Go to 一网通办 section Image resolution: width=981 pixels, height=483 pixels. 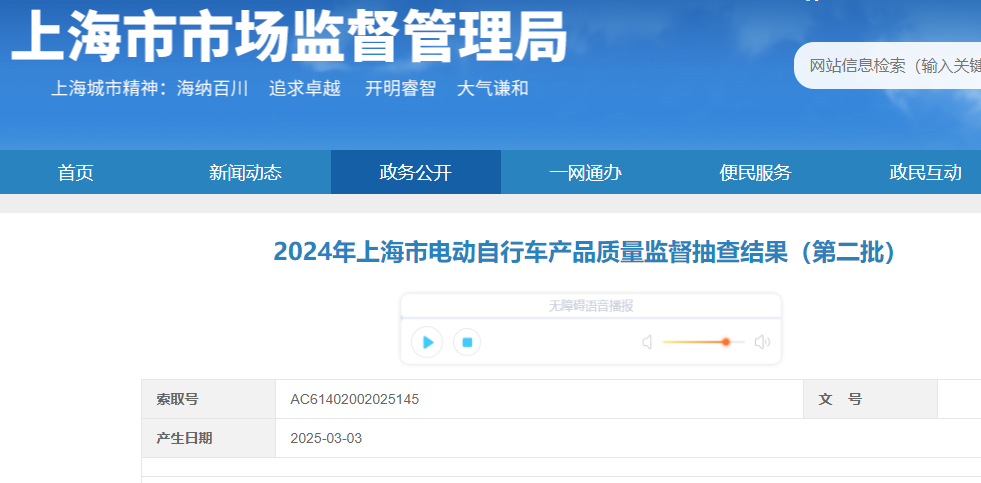point(586,172)
